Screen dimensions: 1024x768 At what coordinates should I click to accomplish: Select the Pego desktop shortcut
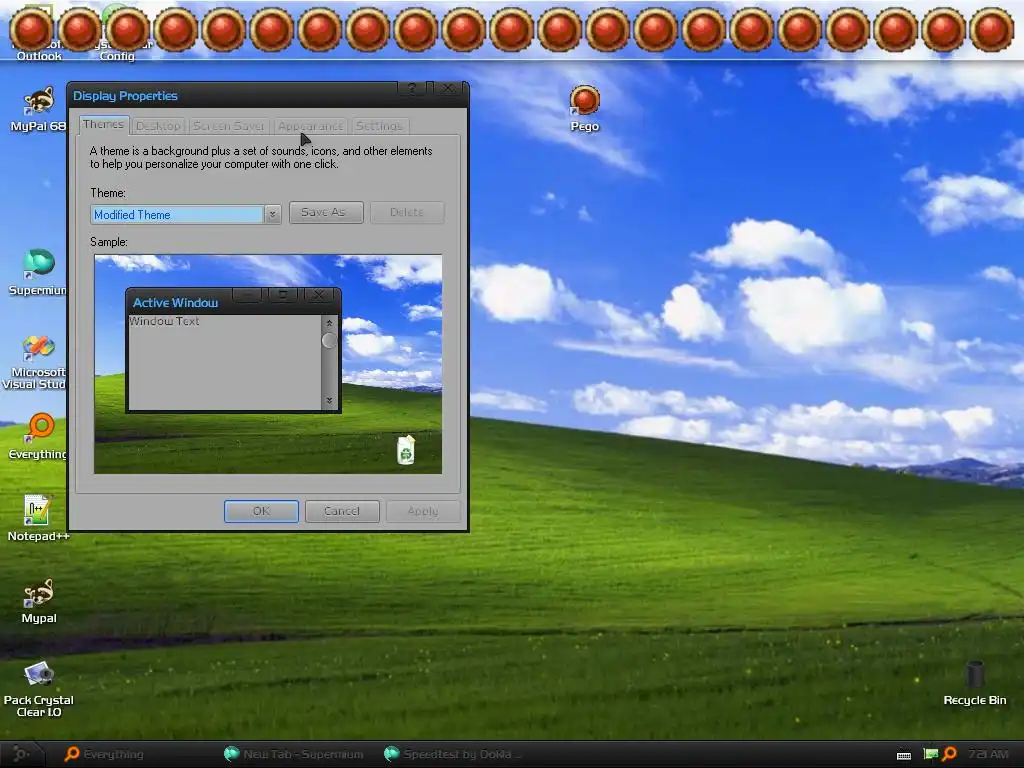(x=584, y=108)
